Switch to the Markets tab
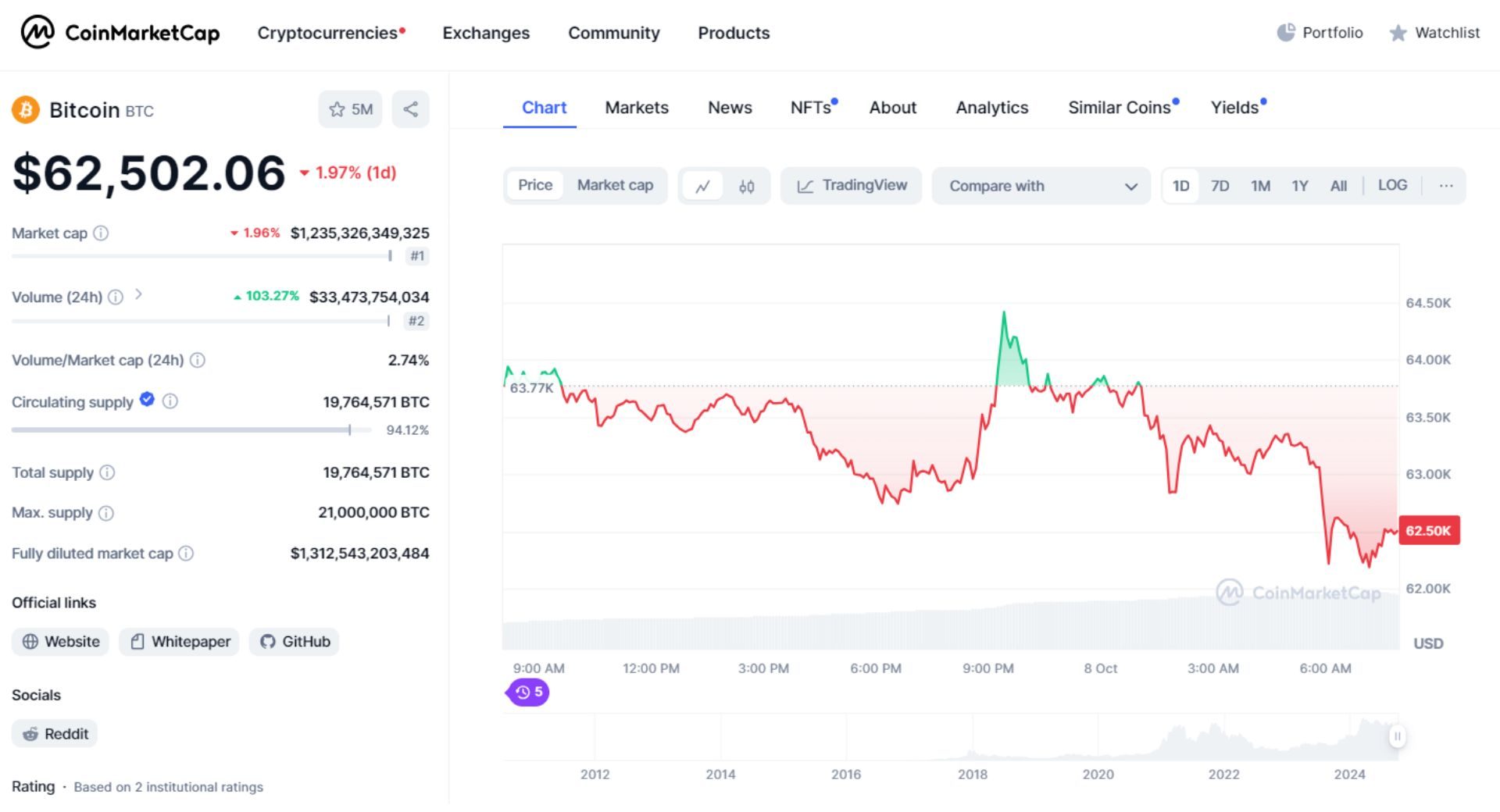This screenshot has width=1500, height=812. tap(636, 107)
